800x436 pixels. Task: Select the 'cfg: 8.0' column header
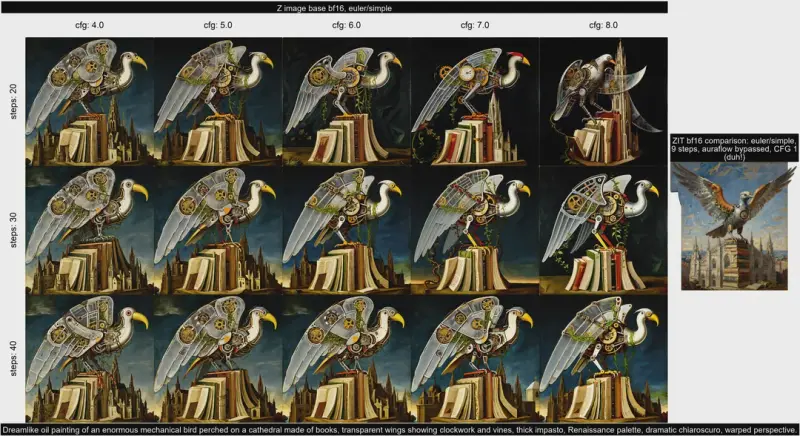point(603,26)
